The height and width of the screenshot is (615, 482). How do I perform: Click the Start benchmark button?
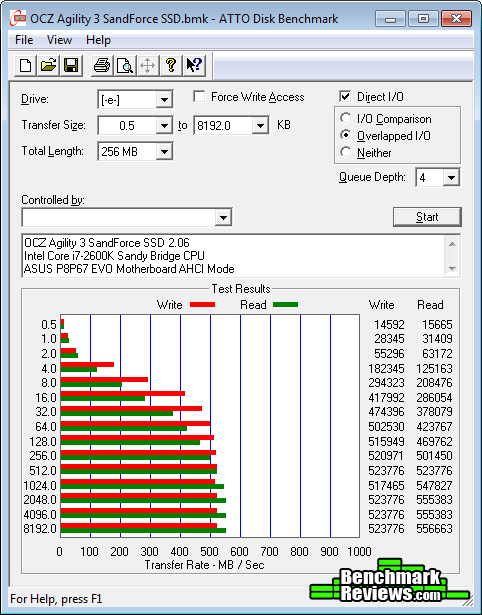(x=427, y=217)
